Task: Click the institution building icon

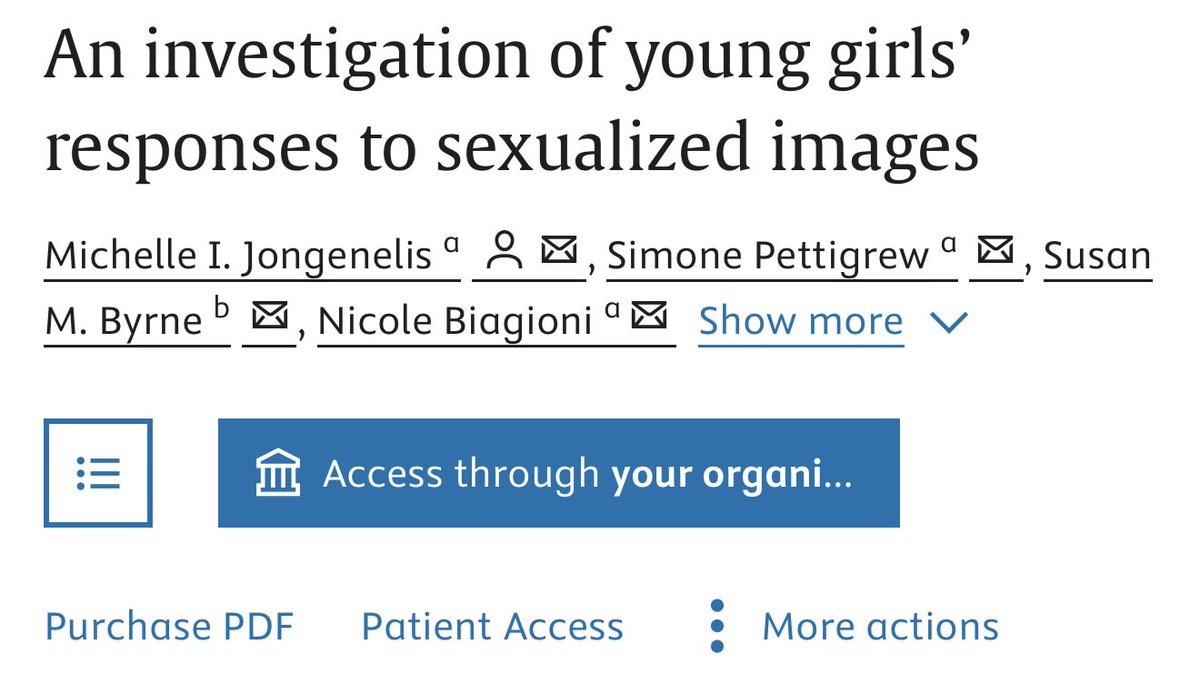Action: pos(277,473)
